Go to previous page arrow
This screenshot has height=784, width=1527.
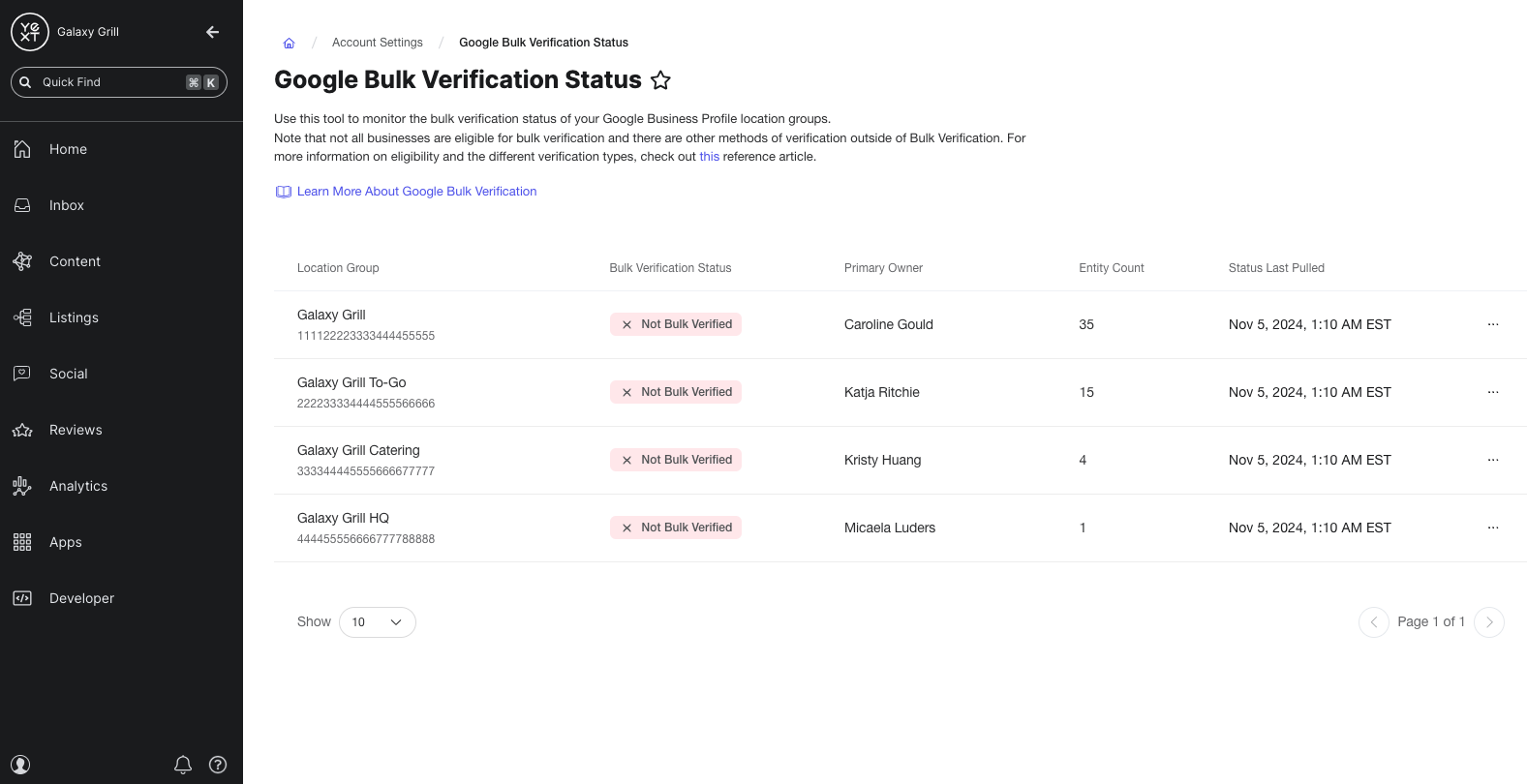pos(1374,622)
